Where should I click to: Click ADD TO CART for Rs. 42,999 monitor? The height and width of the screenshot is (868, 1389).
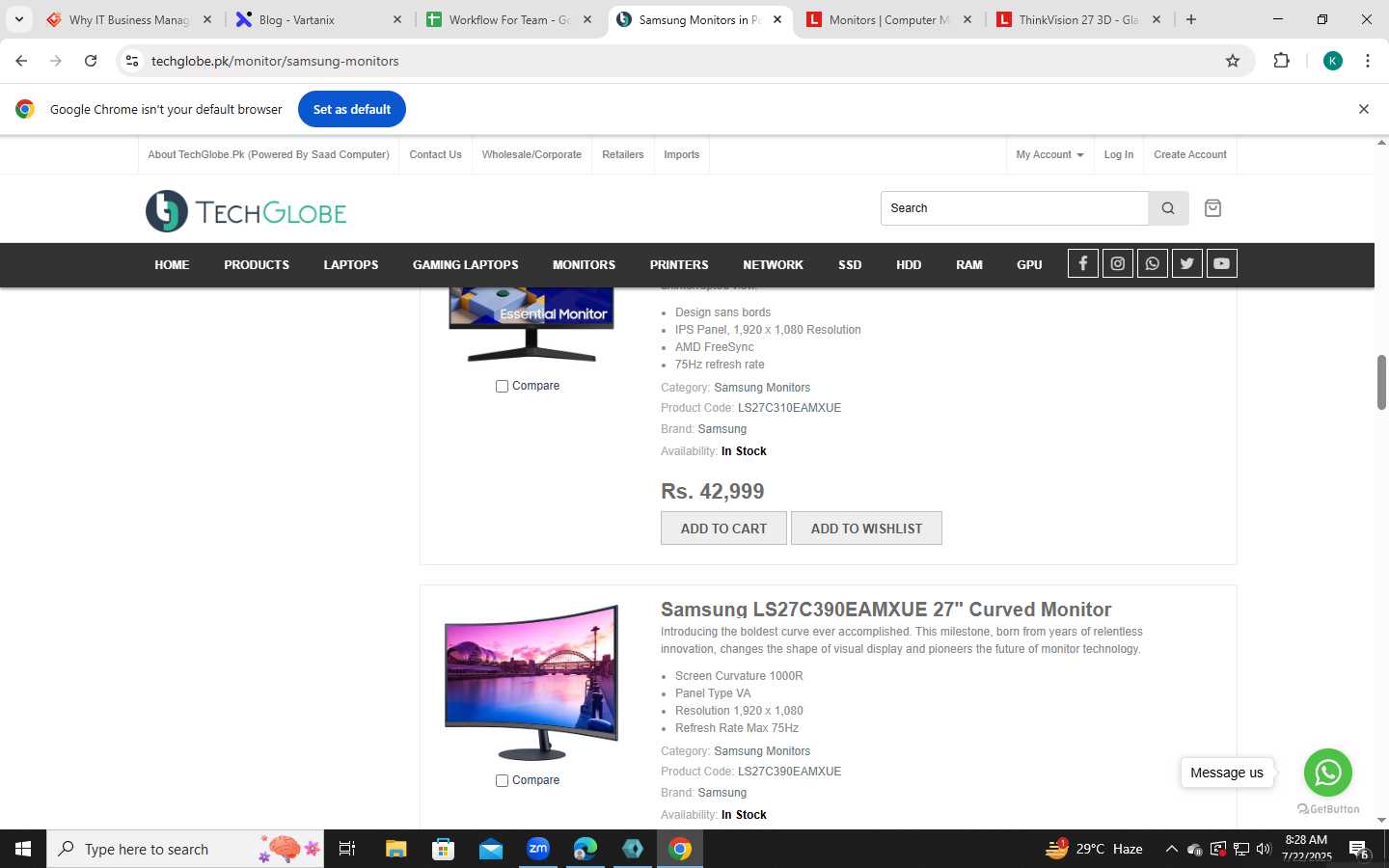(723, 529)
